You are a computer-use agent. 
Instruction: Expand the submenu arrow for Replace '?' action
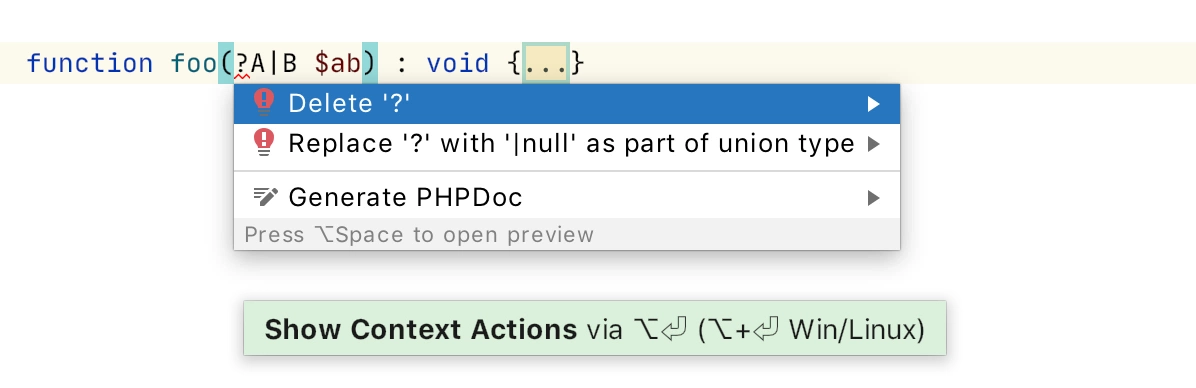point(874,143)
